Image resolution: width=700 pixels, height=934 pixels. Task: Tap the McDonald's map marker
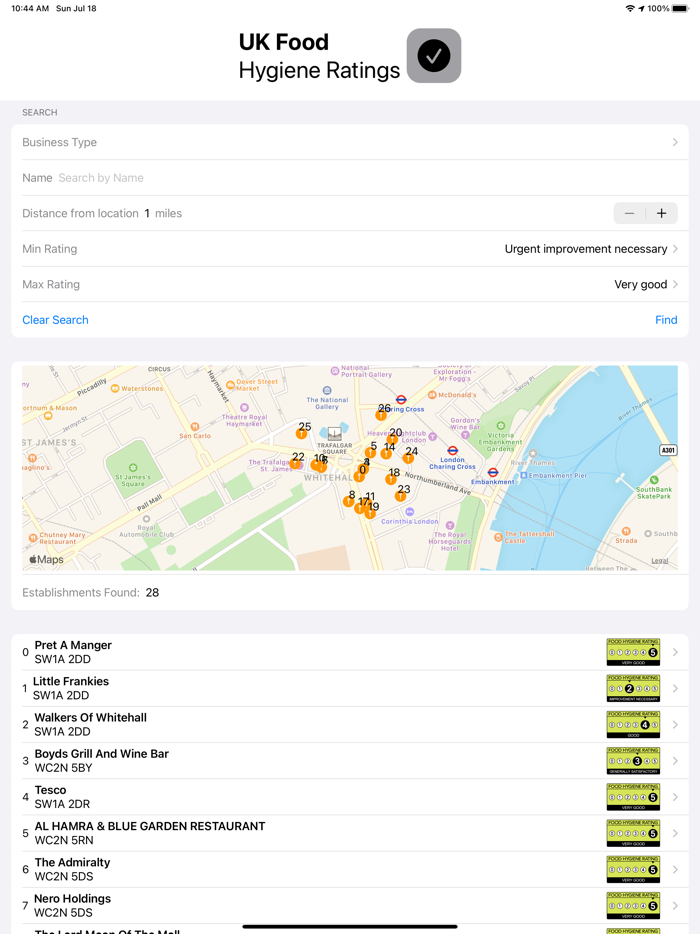[x=433, y=395]
